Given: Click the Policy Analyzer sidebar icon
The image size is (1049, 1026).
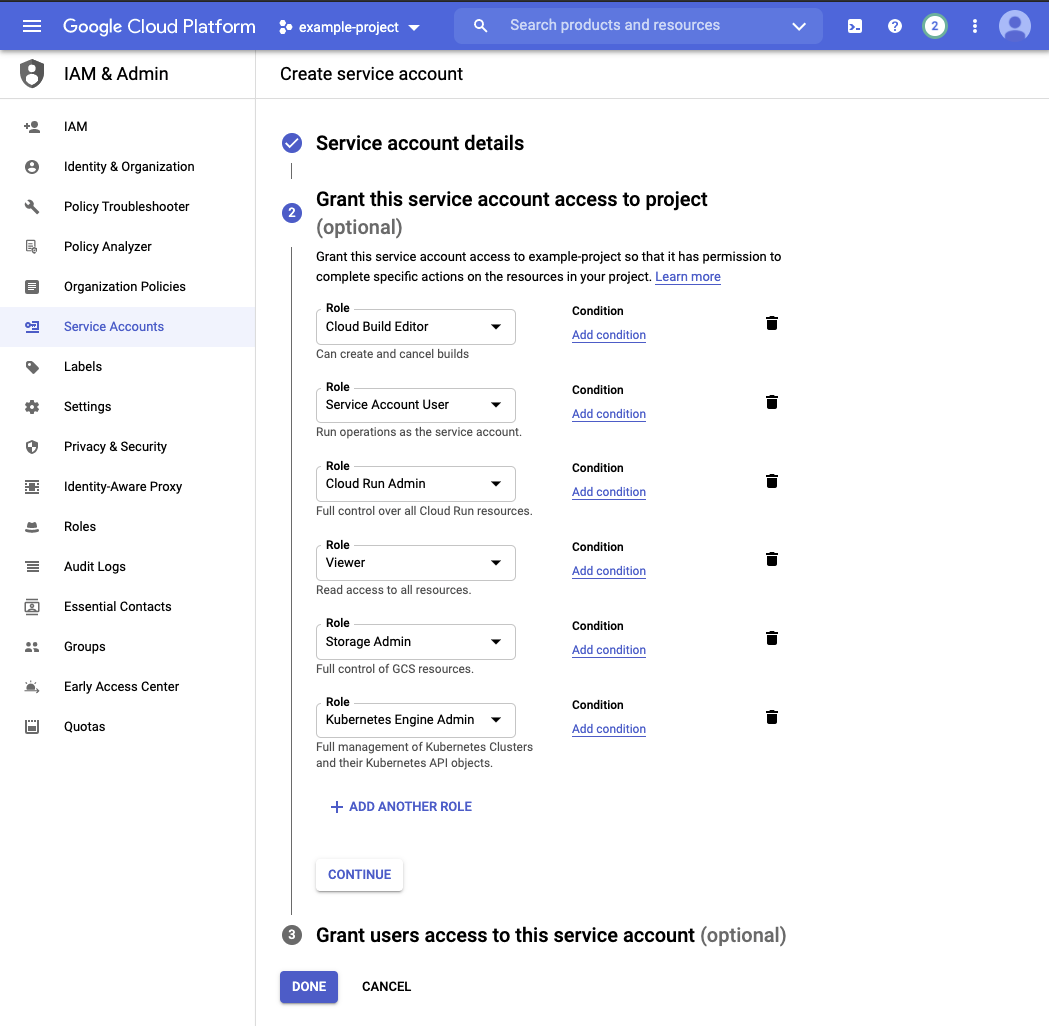Looking at the screenshot, I should 31,246.
